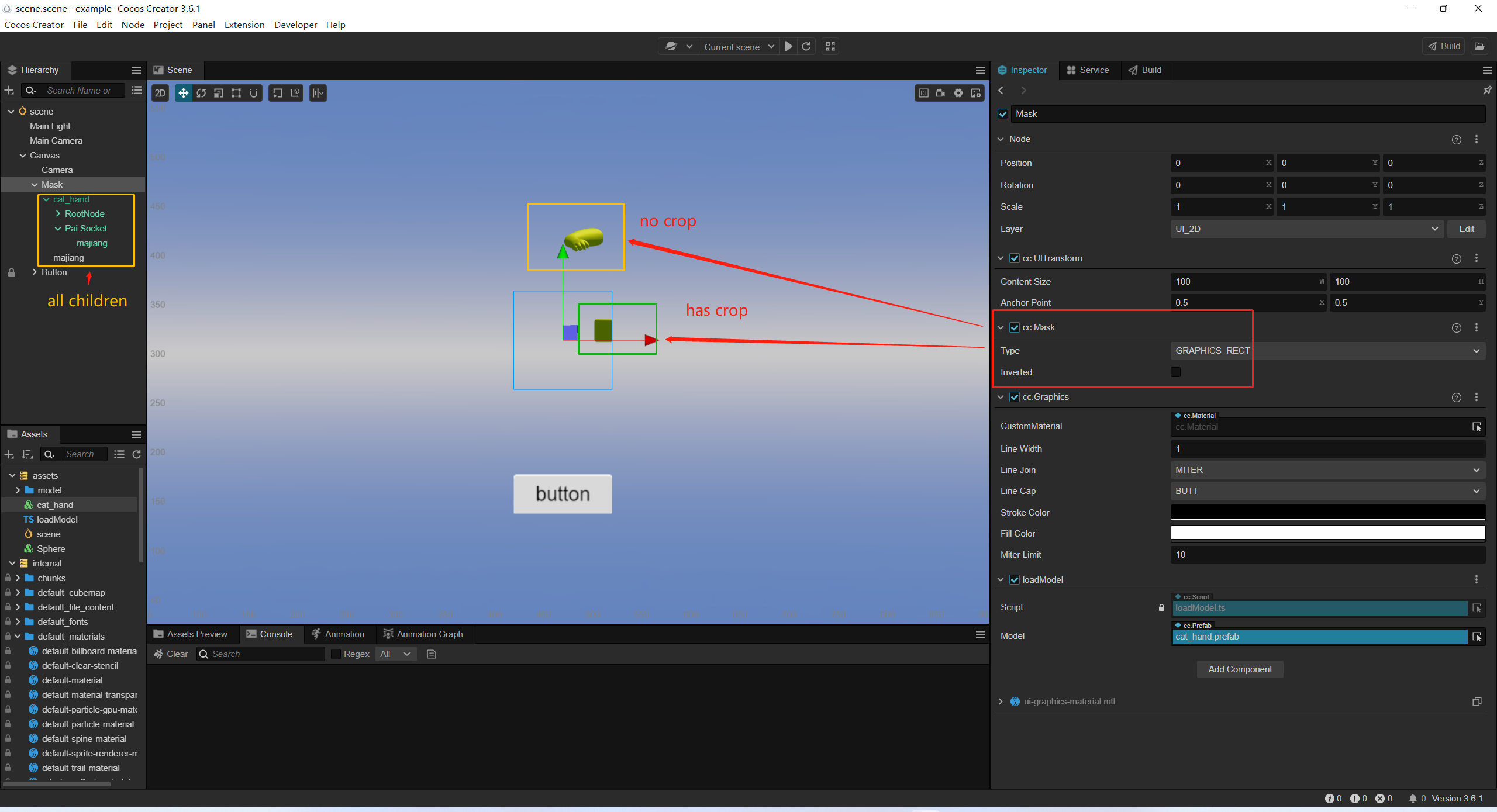Expand the model folder in Assets
1497x812 pixels.
(18, 490)
